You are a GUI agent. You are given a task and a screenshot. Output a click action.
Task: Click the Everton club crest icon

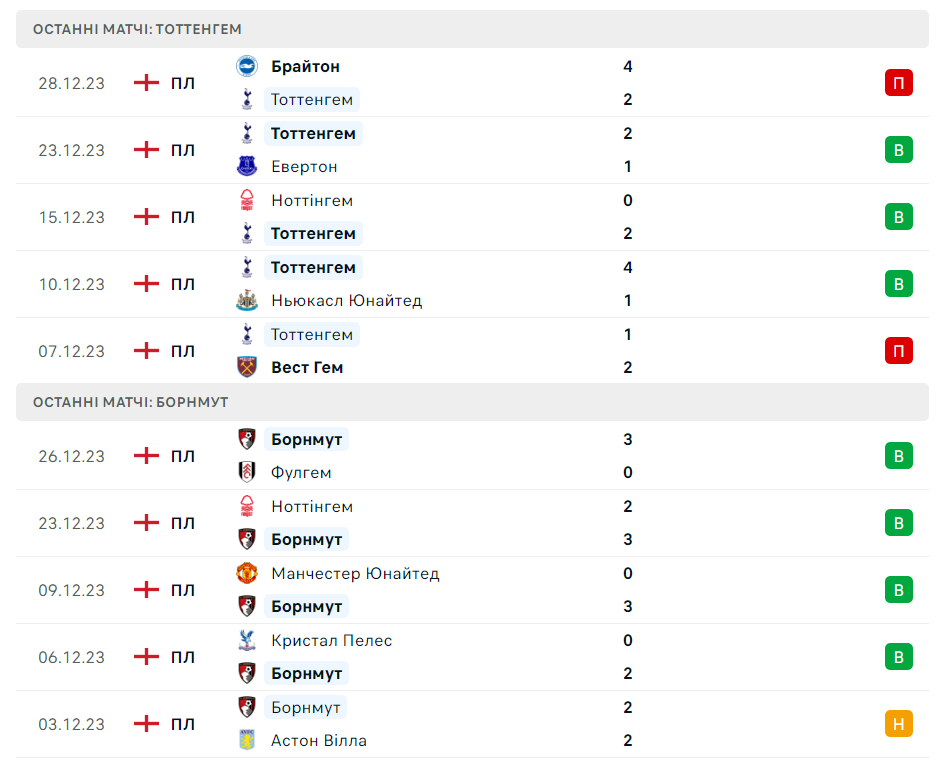pos(246,166)
